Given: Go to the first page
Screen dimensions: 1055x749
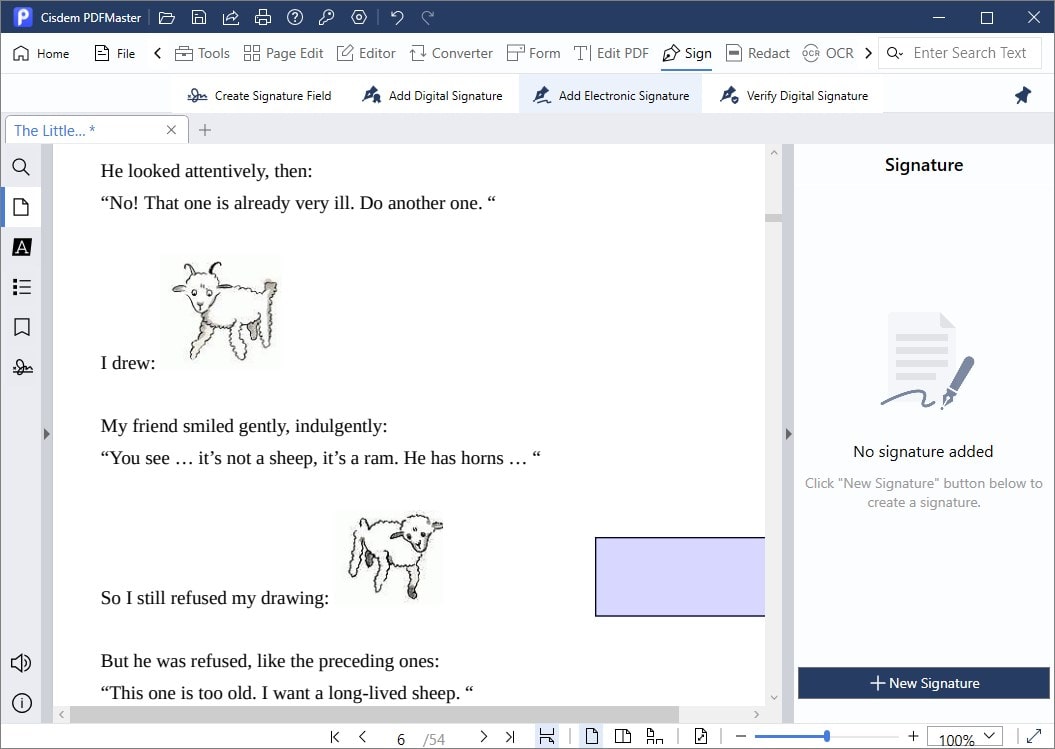Looking at the screenshot, I should tap(334, 737).
